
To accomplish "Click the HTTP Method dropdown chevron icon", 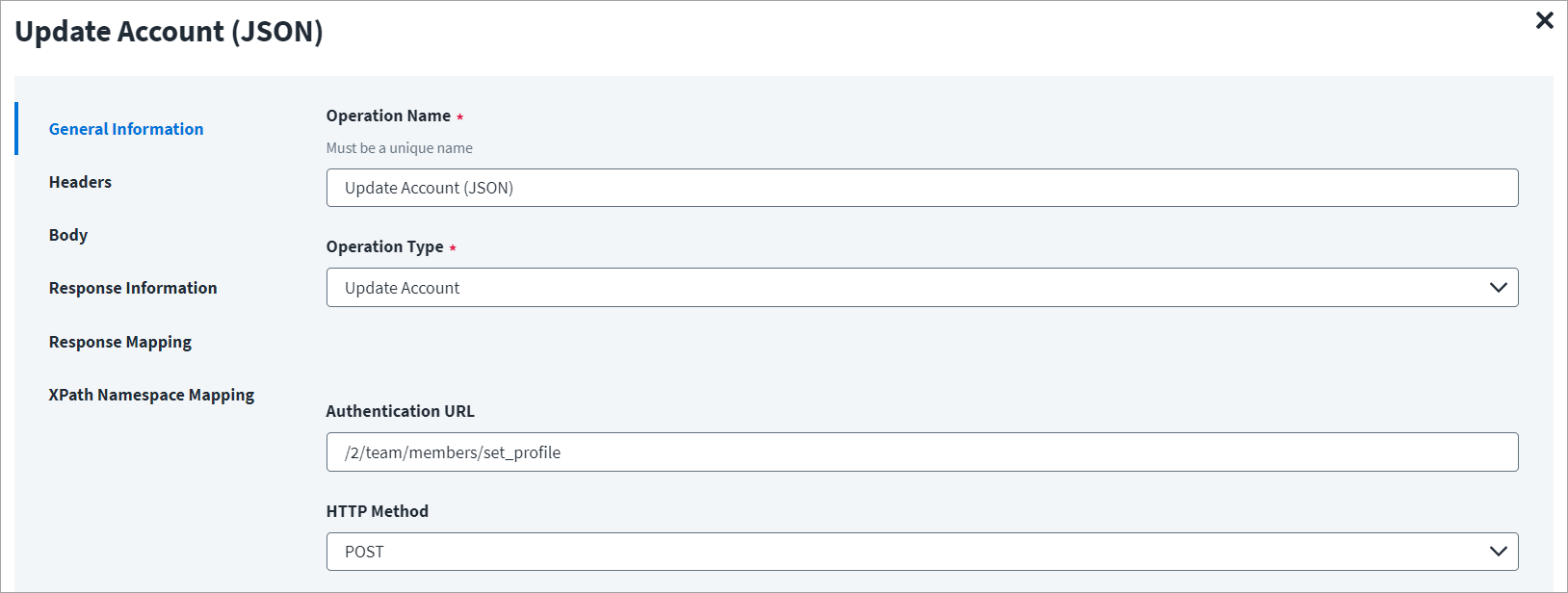I will (x=1499, y=551).
